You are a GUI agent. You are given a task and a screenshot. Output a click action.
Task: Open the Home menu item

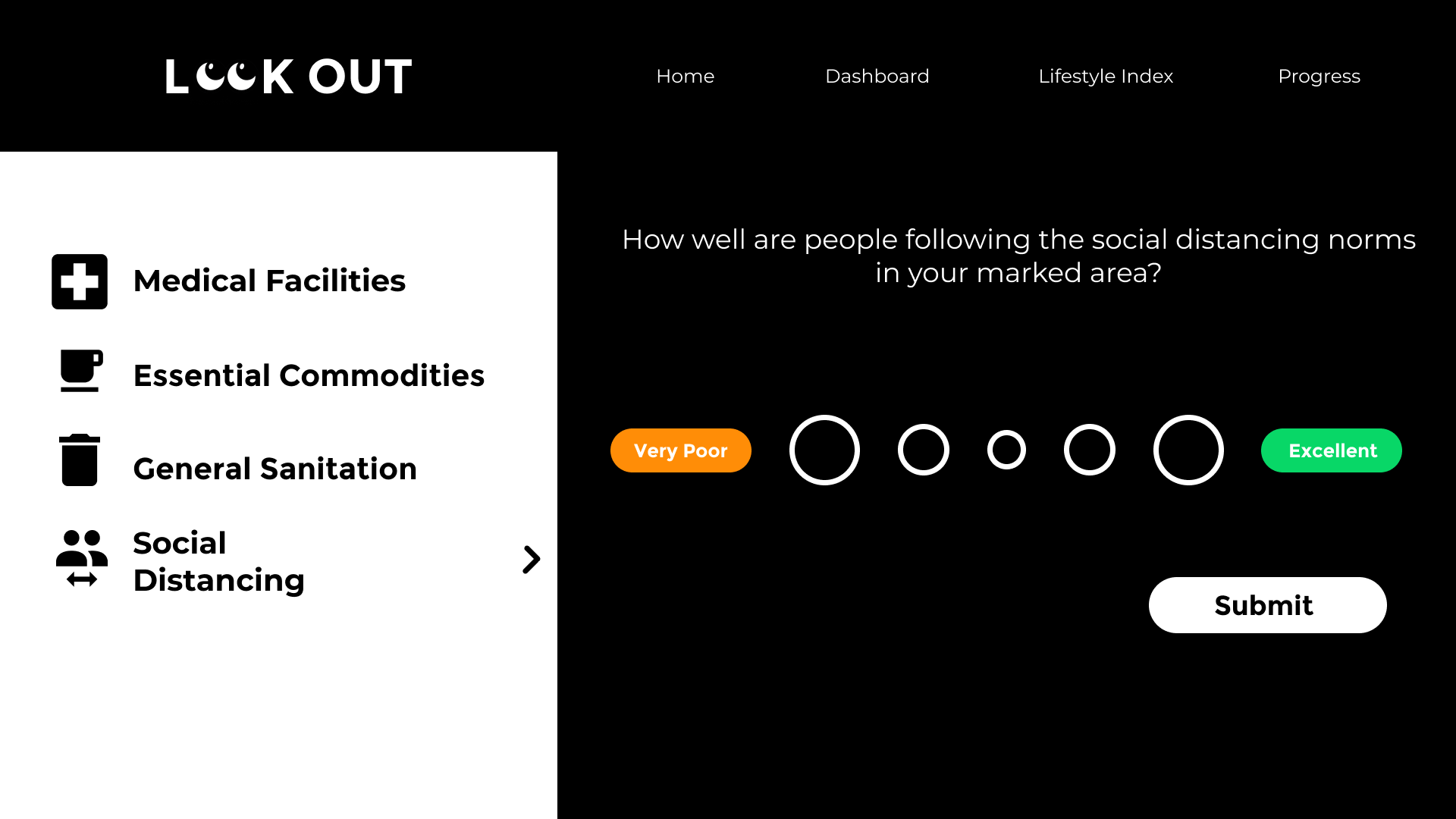[685, 76]
